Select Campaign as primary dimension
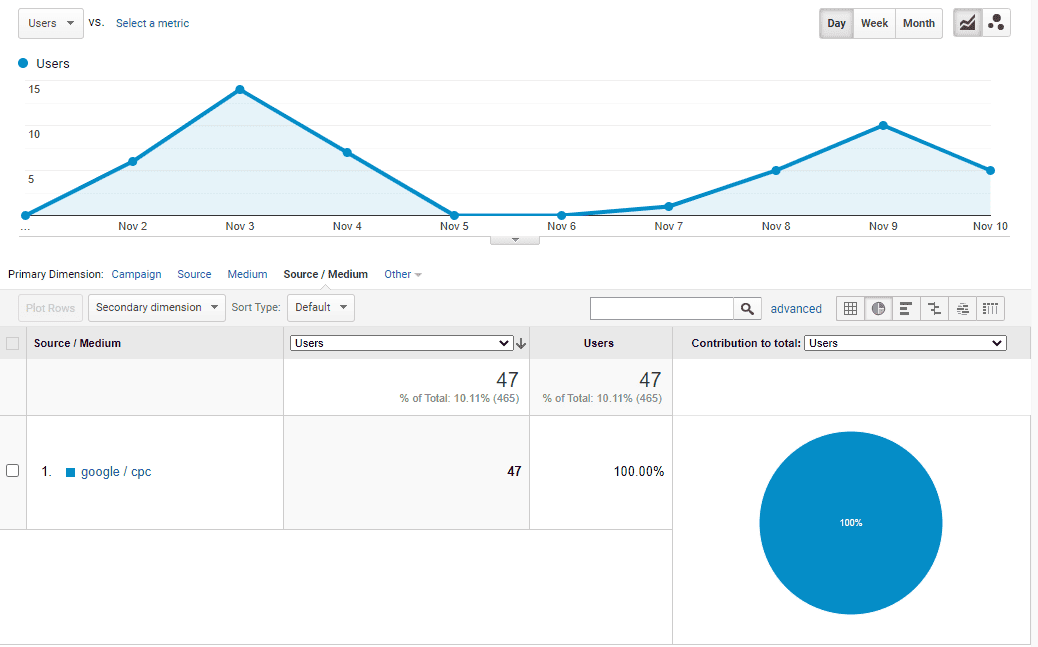1038x647 pixels. [x=136, y=274]
